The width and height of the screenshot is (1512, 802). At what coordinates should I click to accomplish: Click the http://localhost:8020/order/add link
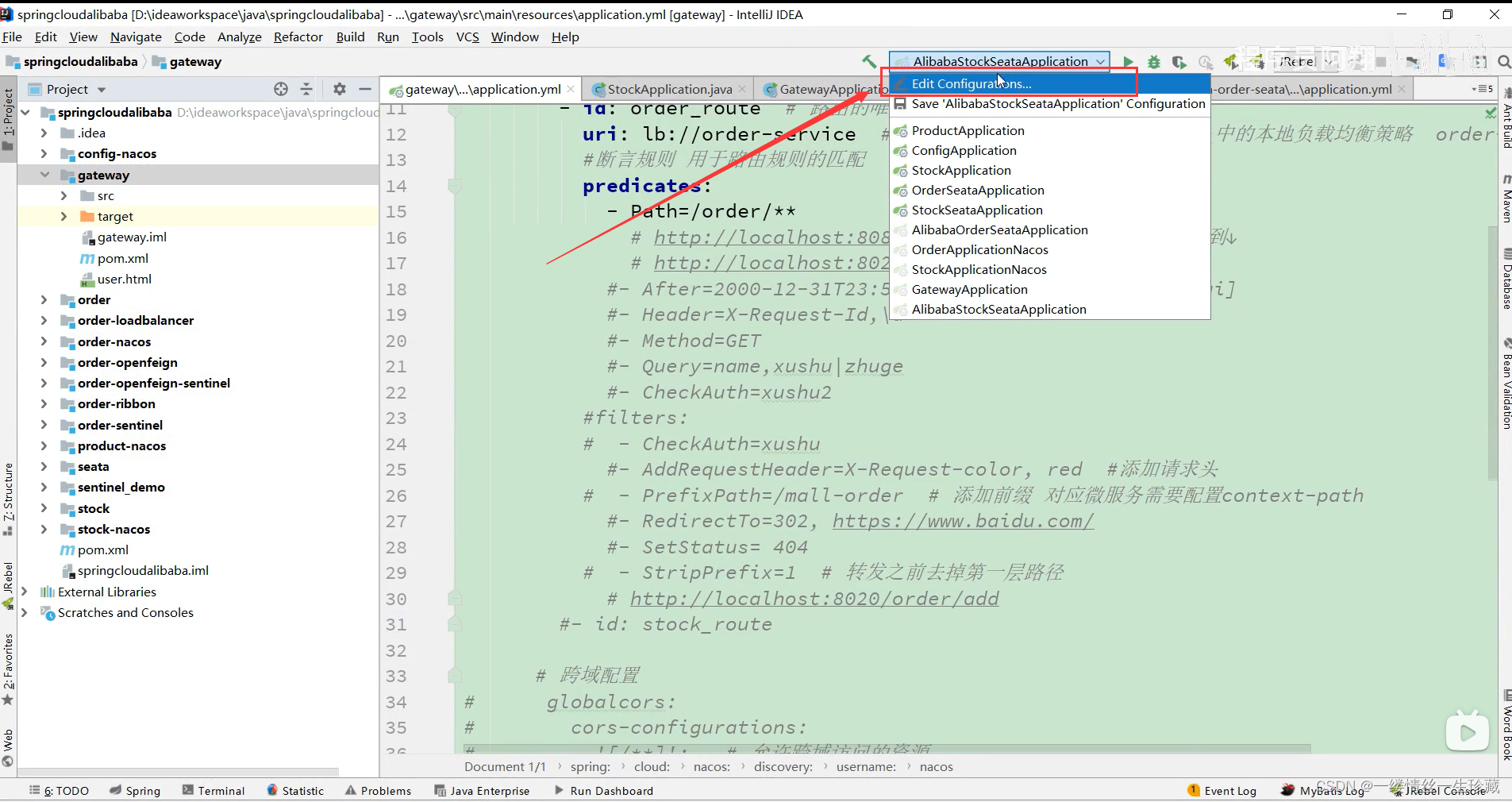(x=814, y=599)
